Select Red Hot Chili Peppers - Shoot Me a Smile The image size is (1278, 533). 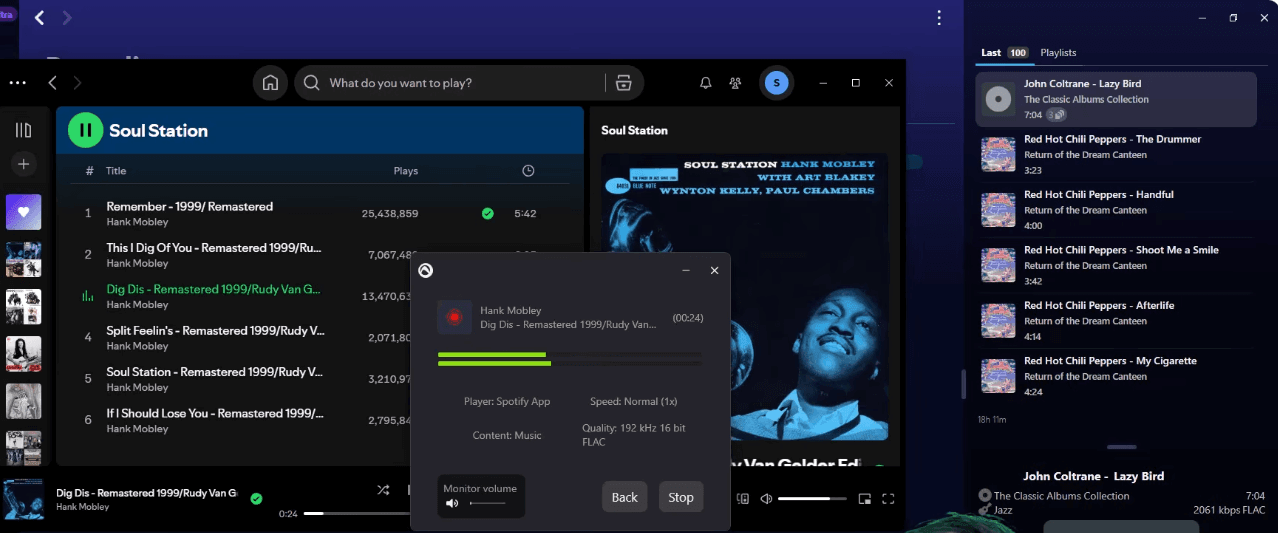[x=1116, y=265]
